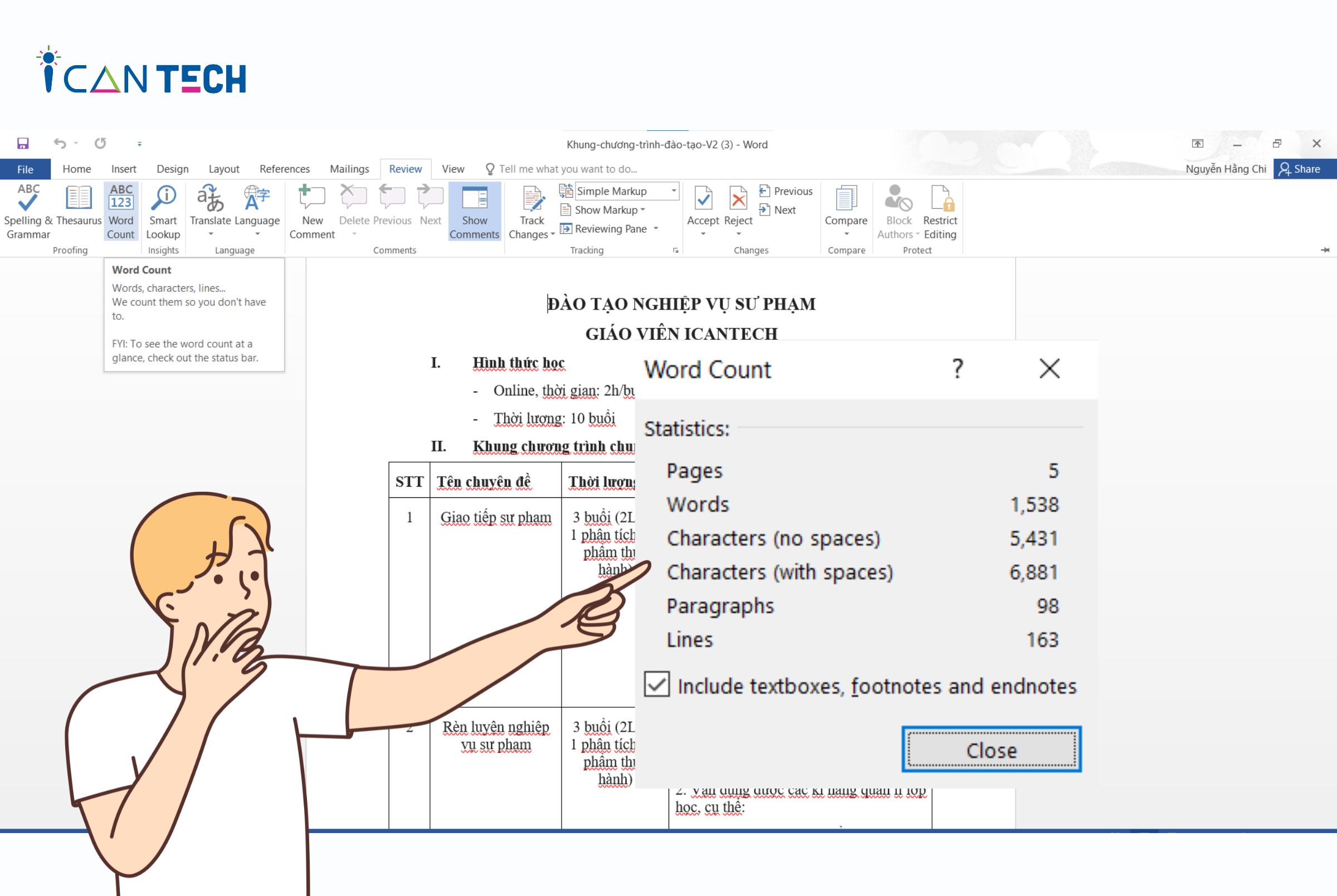Click the Thesaurus icon
1337x896 pixels.
tap(79, 206)
